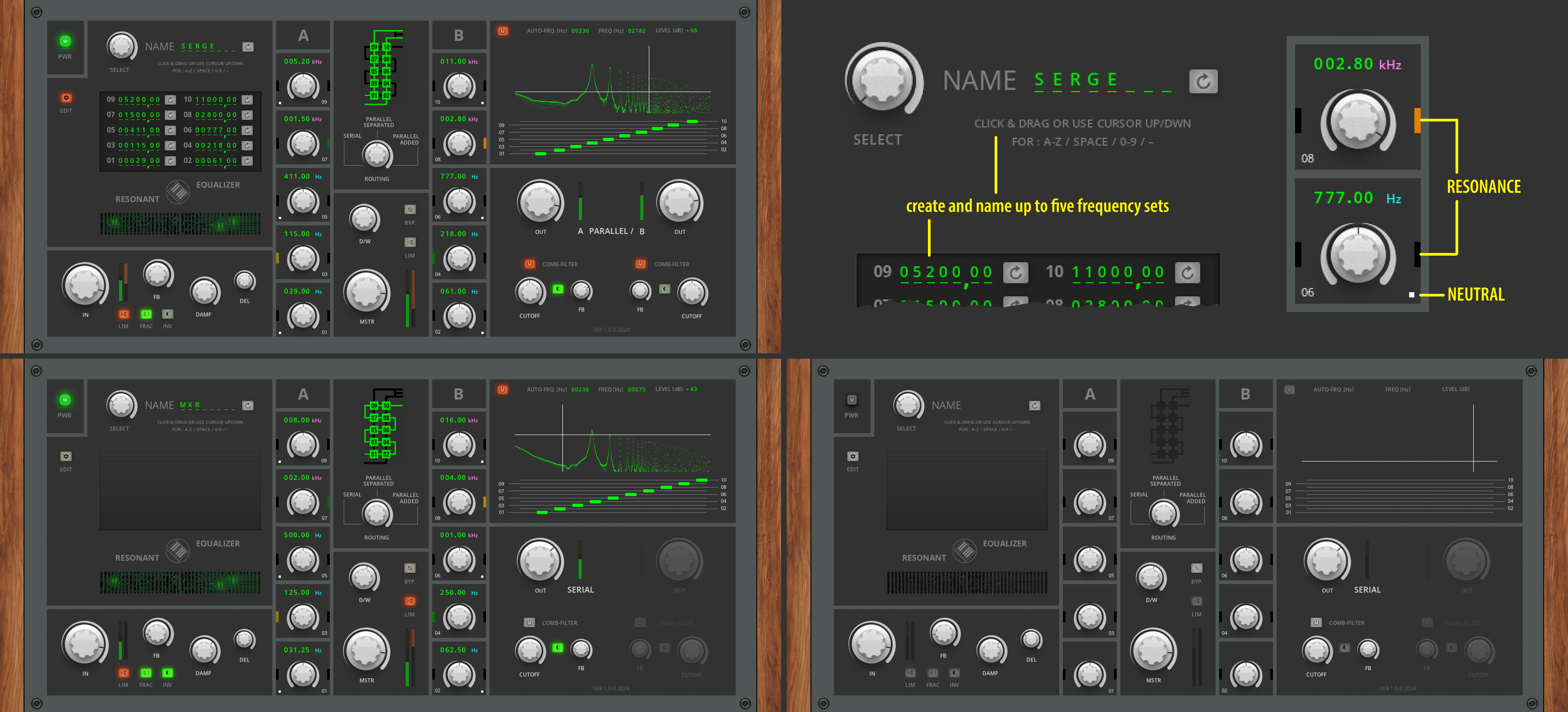Toggle comb-filter B power in SERGE instance
Viewport: 1568px width, 712px height.
(640, 264)
